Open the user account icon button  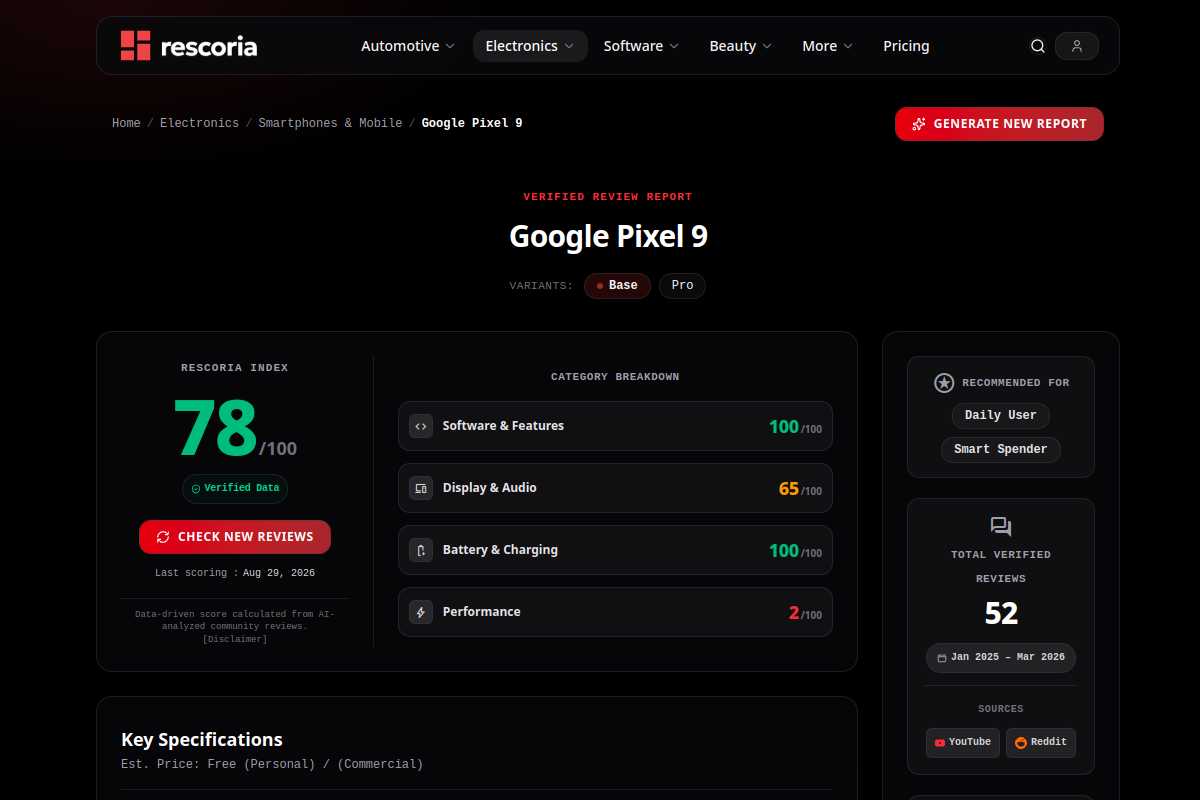tap(1077, 46)
